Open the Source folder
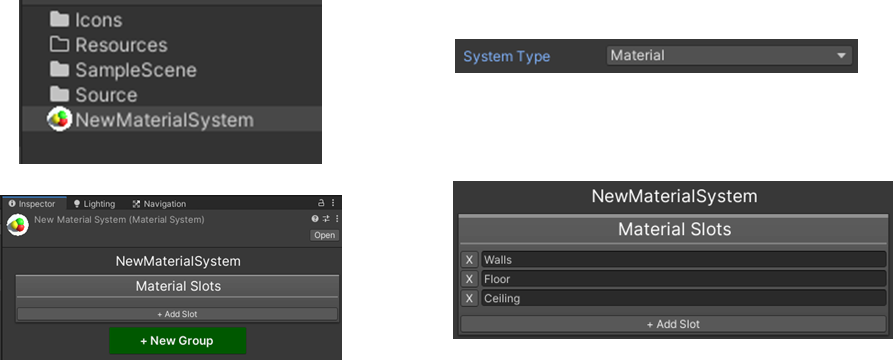 pos(93,95)
